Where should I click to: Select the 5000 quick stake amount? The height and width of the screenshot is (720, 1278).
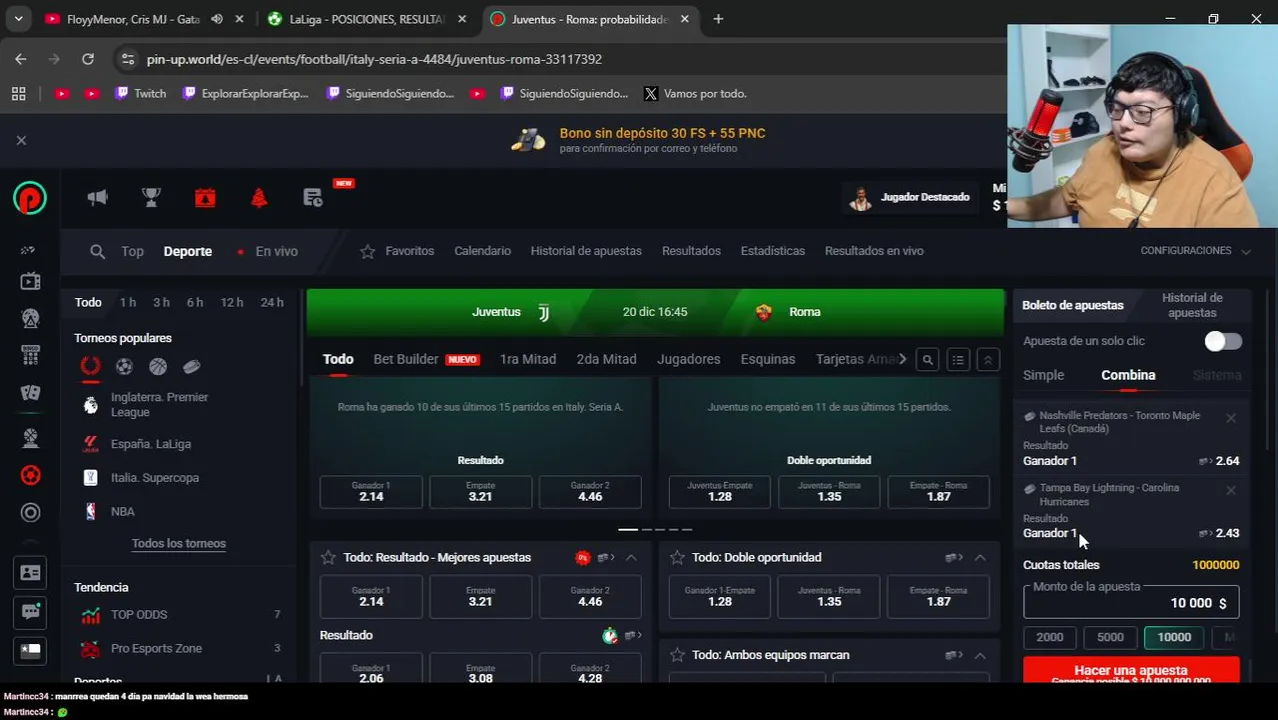(x=1110, y=637)
